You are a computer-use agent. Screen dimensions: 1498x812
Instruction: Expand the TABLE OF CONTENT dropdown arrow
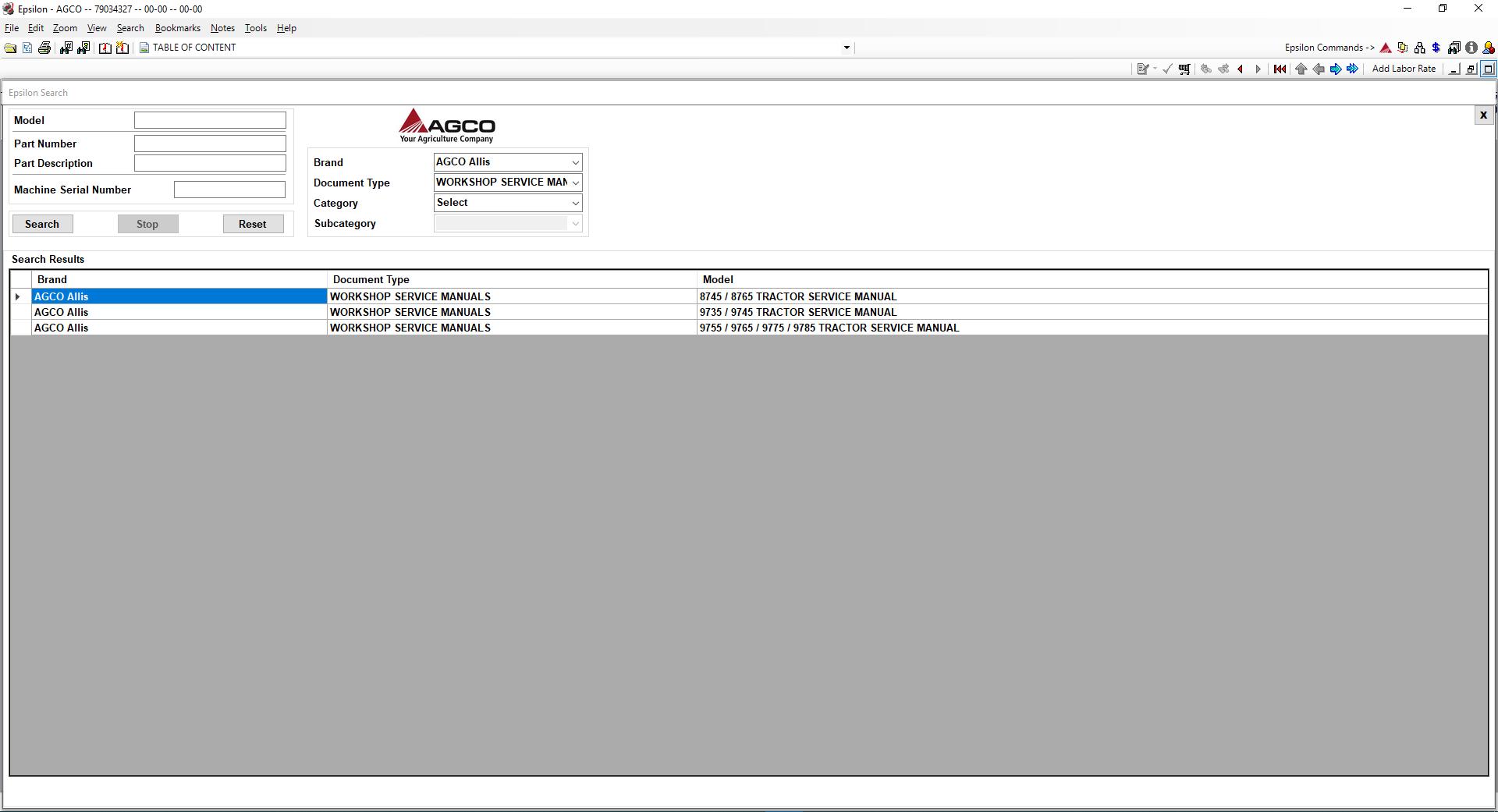[847, 48]
